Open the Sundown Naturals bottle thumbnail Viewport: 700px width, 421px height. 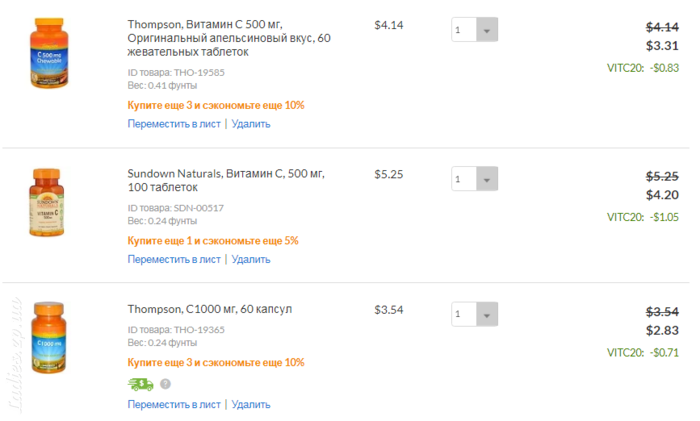pos(47,202)
